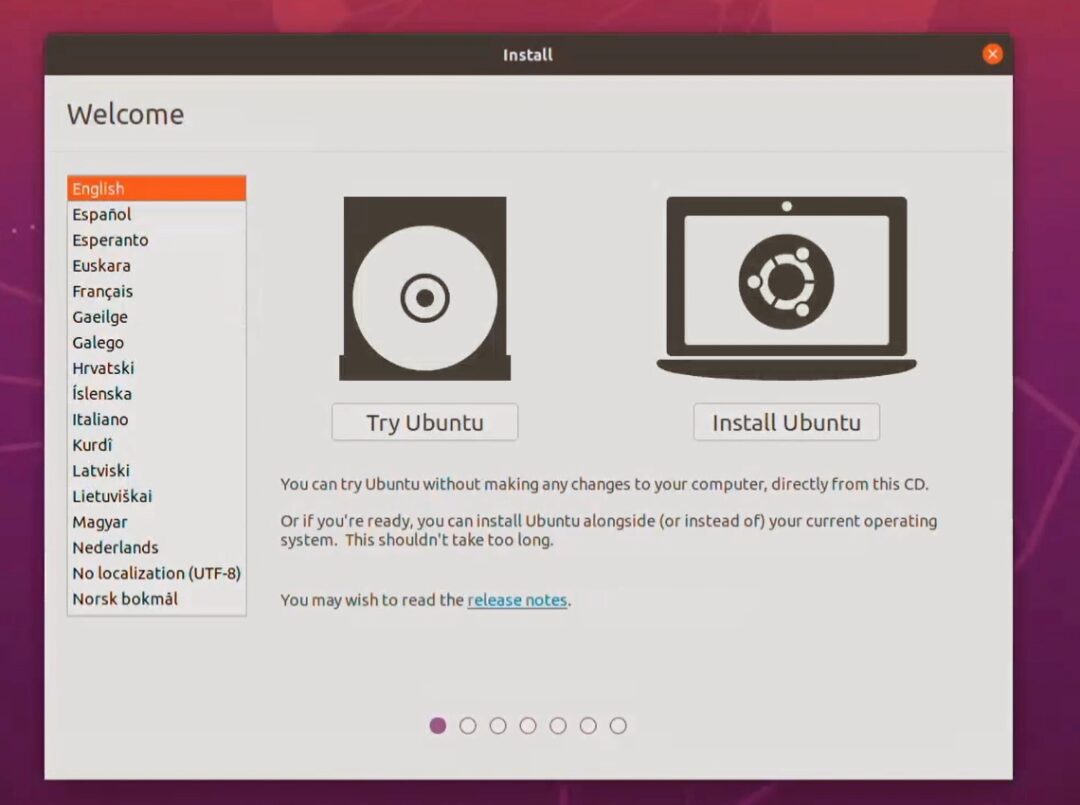Image resolution: width=1080 pixels, height=805 pixels.
Task: Choose Magyar from the list
Action: 156,521
